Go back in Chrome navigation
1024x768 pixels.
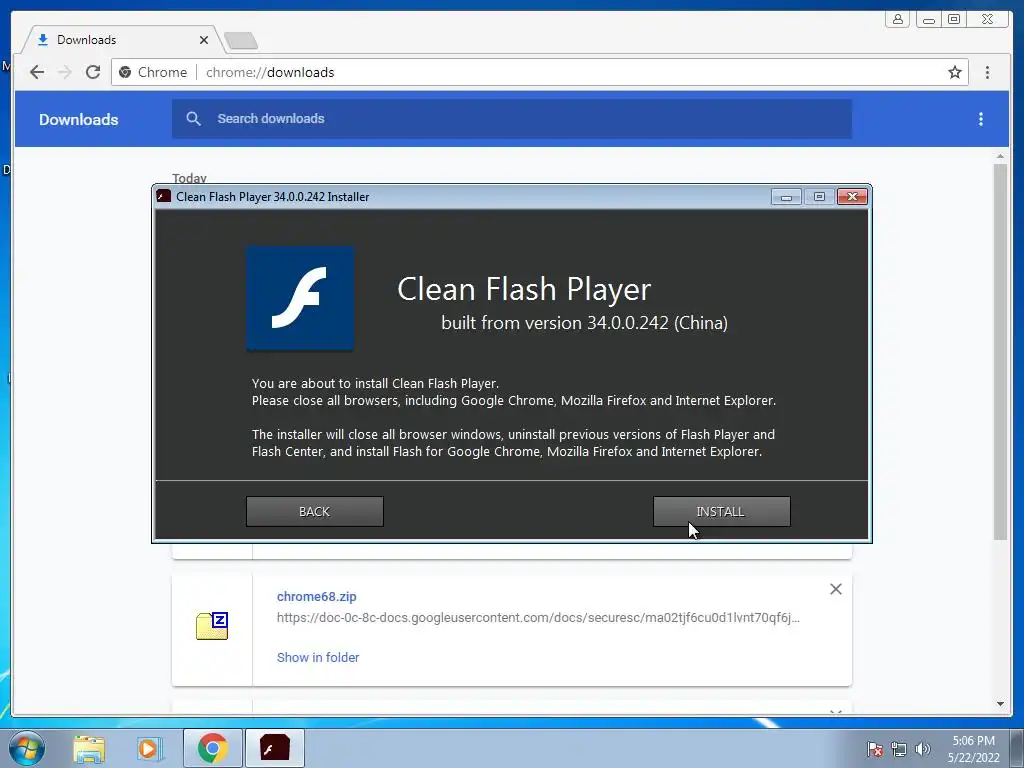pos(37,72)
